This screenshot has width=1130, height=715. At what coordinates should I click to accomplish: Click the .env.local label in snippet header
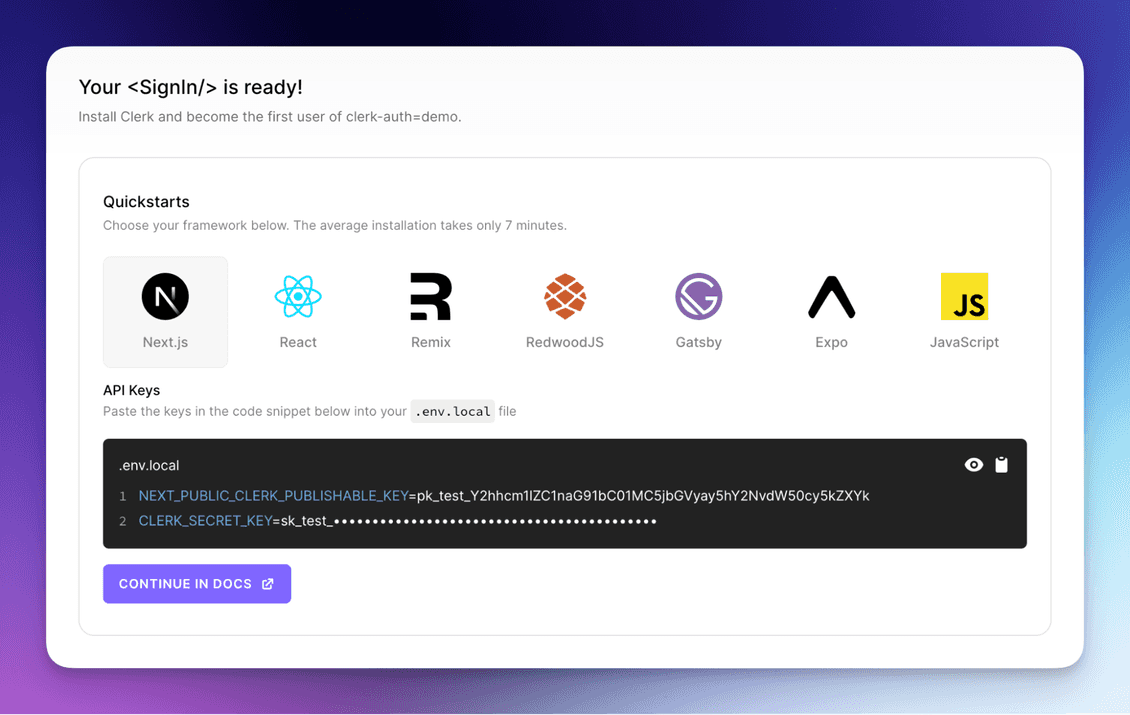click(149, 464)
